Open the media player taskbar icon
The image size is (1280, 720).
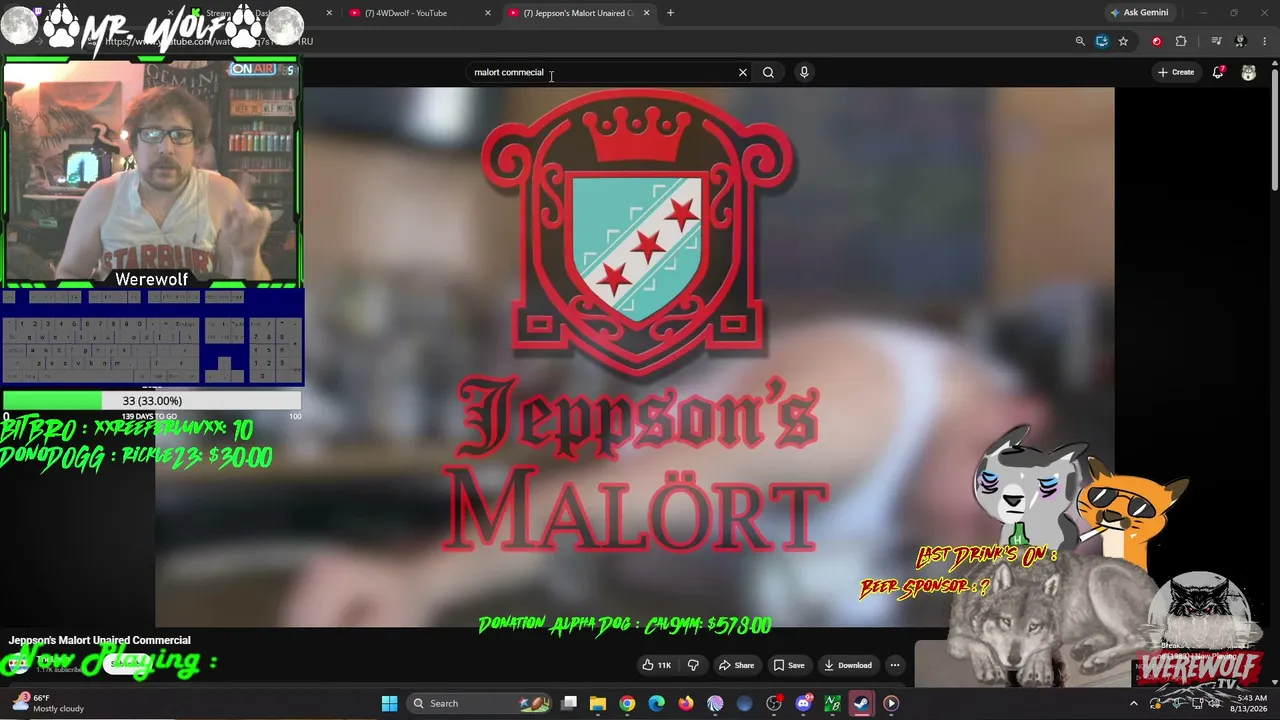pyautogui.click(x=891, y=703)
